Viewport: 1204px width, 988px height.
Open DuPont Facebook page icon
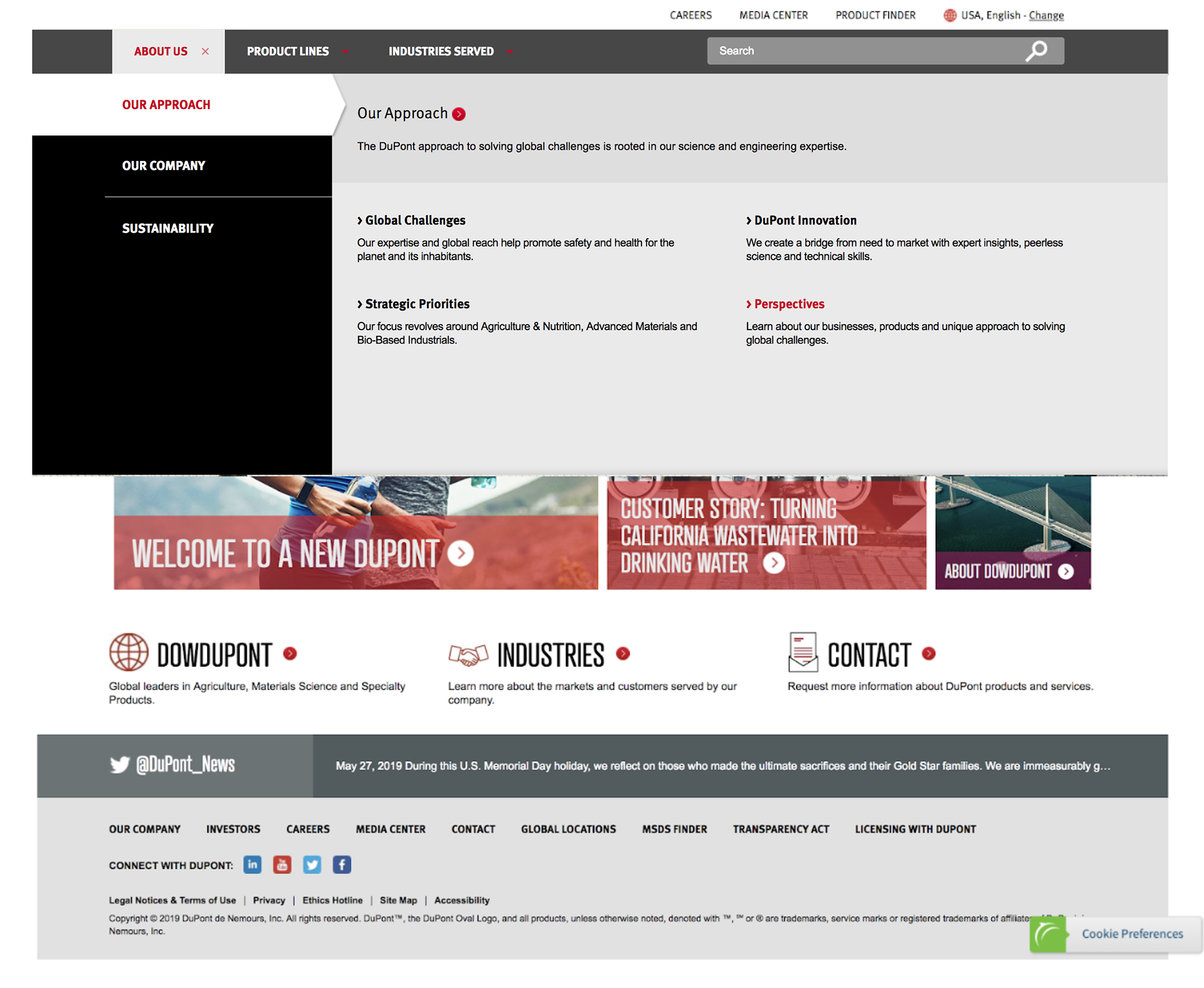click(342, 865)
